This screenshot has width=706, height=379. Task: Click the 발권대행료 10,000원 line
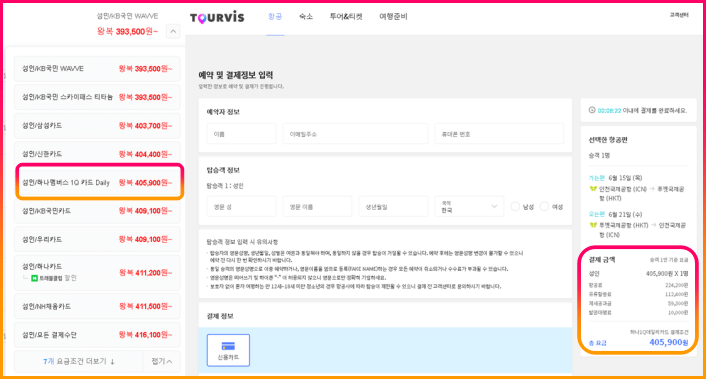click(x=638, y=312)
